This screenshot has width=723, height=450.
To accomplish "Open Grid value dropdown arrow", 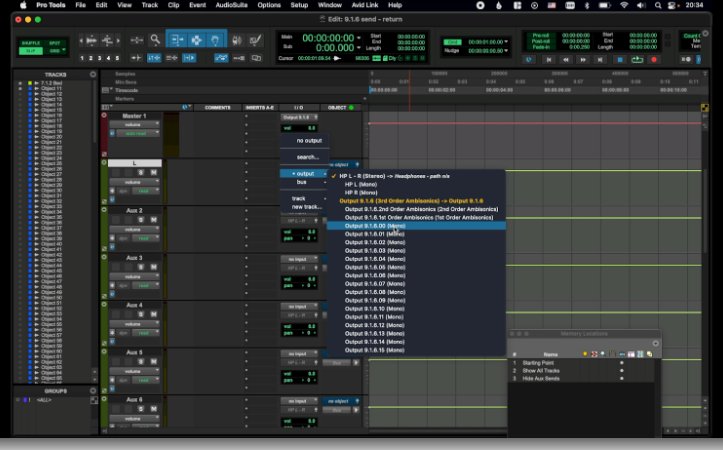I will click(506, 42).
